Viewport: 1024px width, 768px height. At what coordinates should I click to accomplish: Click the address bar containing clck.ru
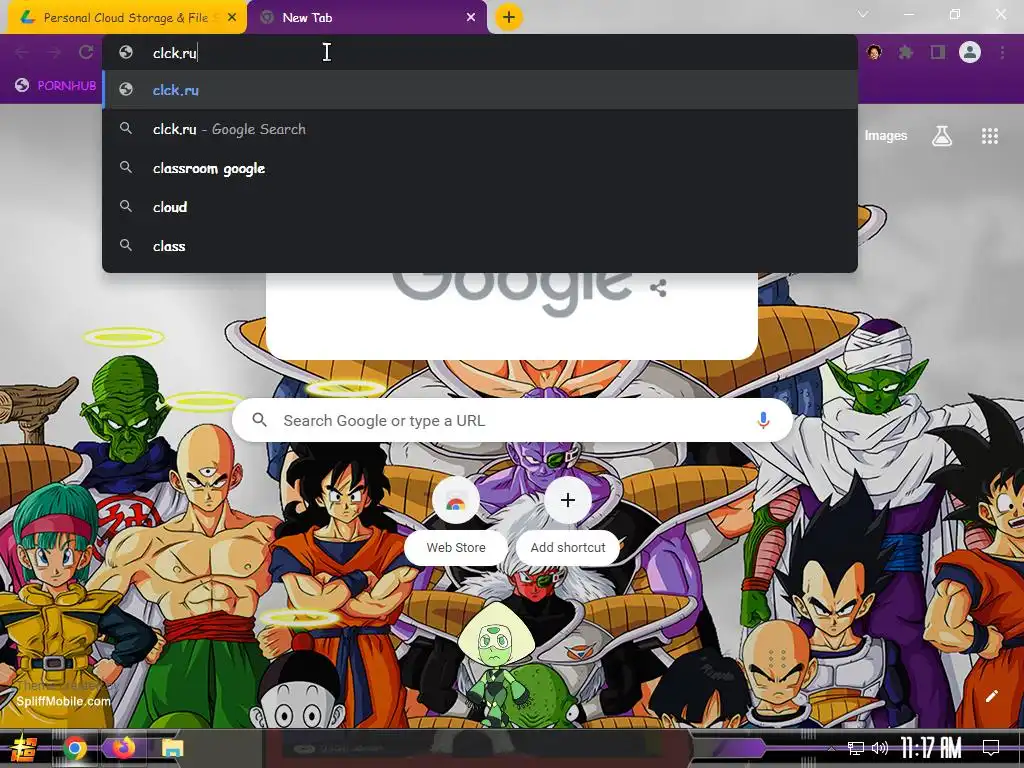[480, 52]
